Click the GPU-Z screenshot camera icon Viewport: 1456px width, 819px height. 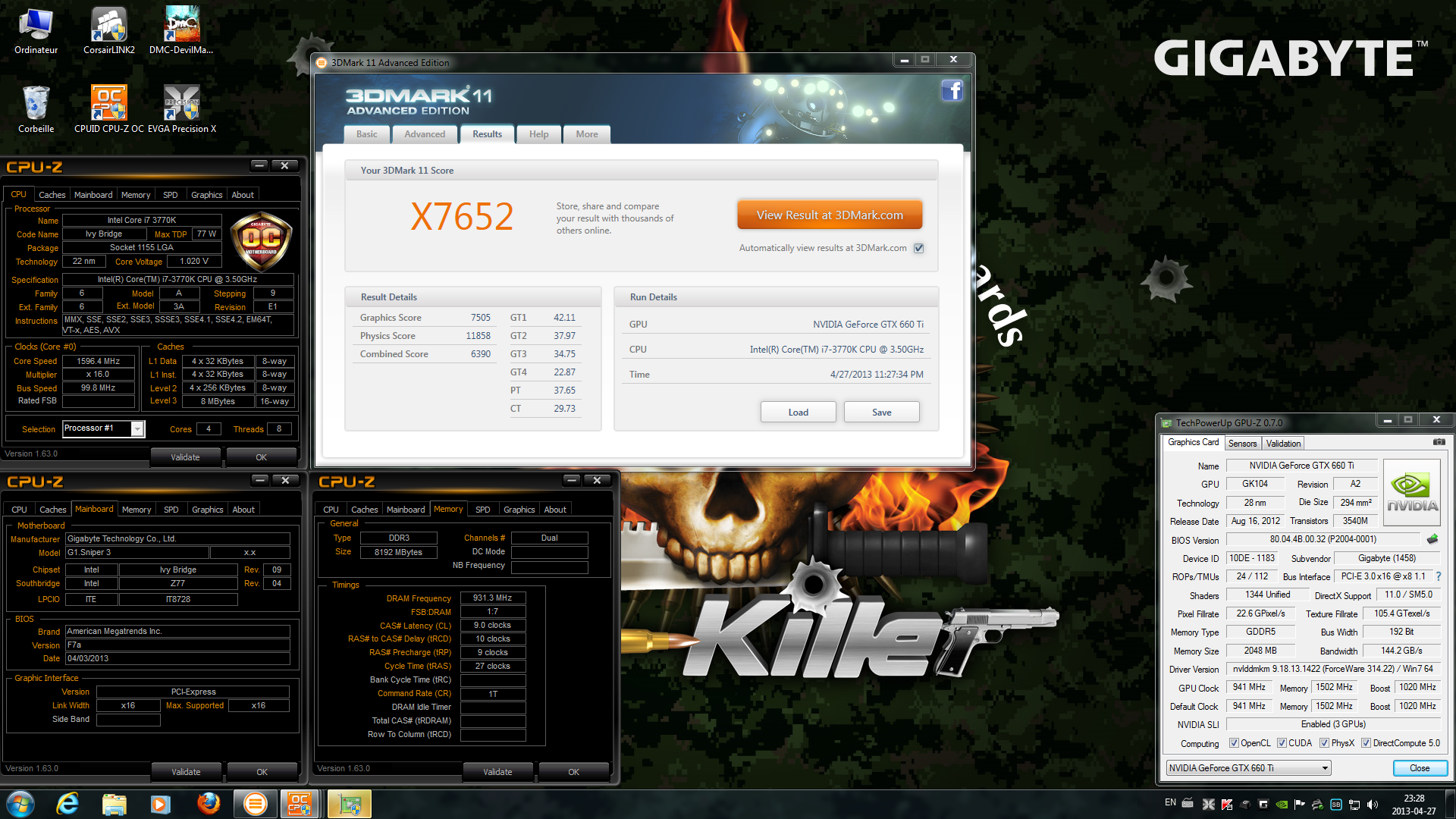[1439, 442]
